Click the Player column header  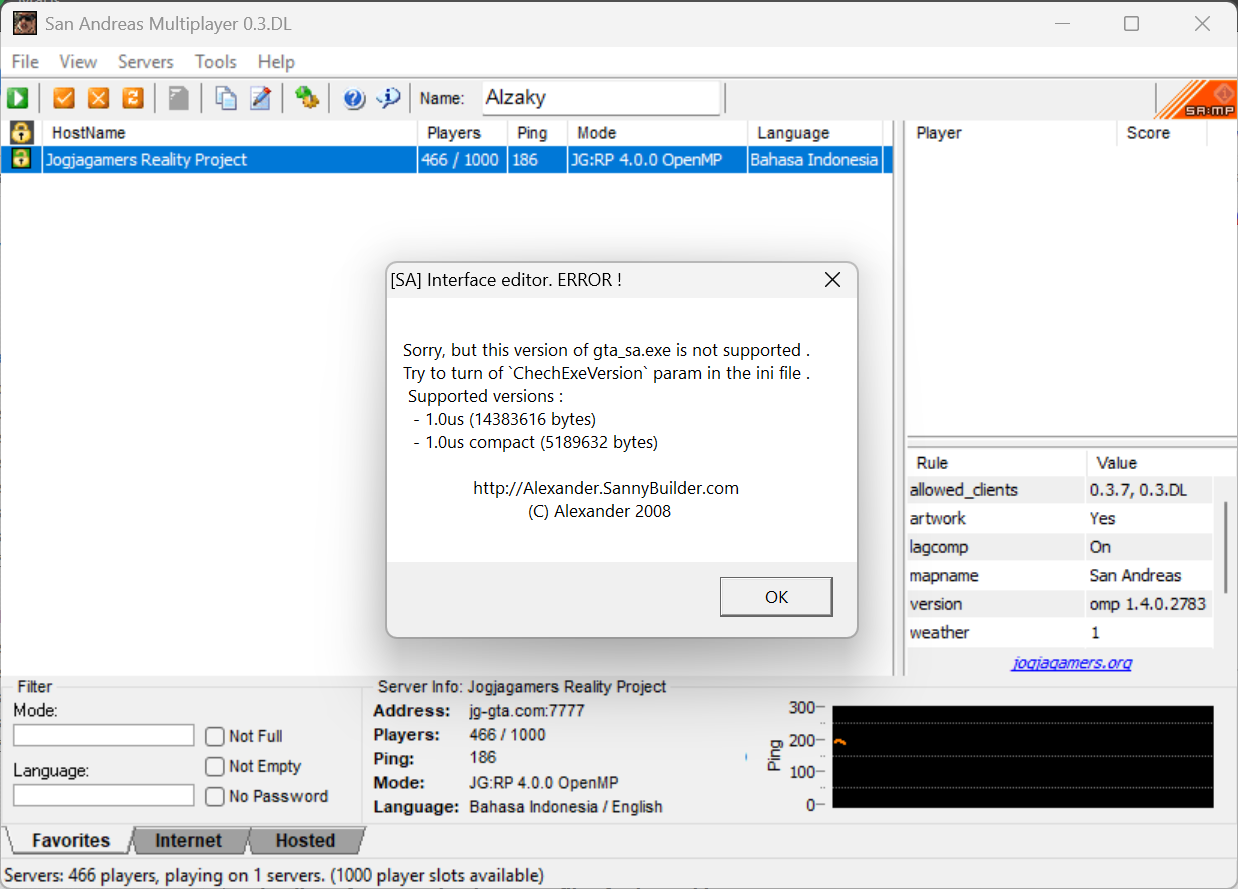1011,133
